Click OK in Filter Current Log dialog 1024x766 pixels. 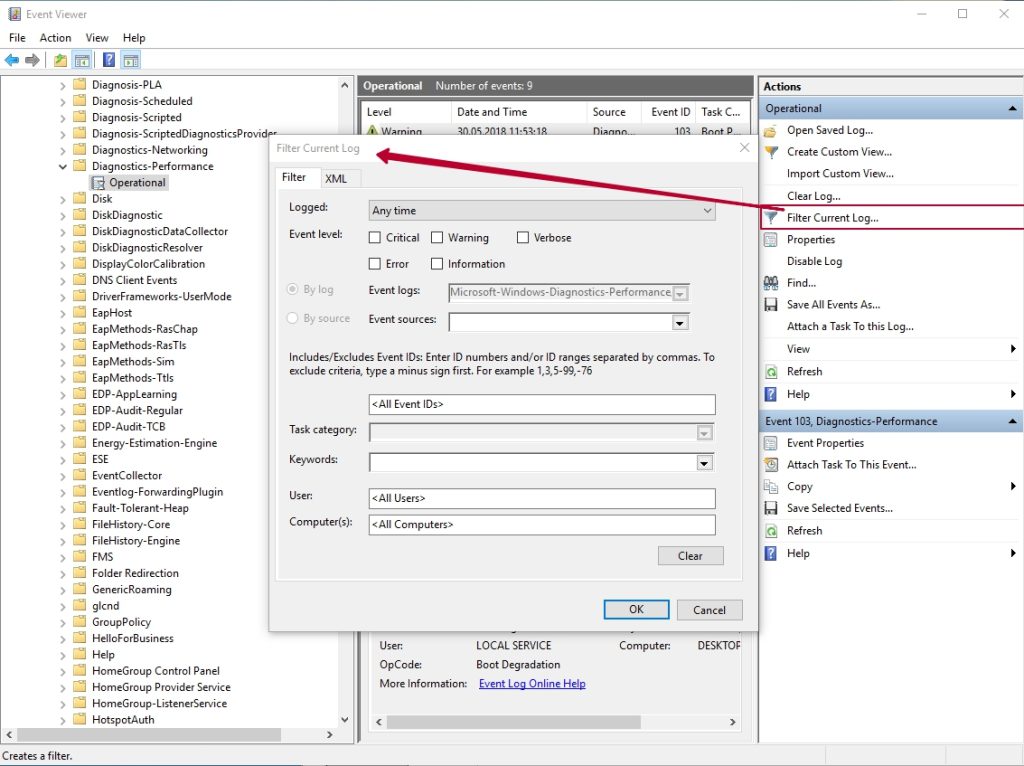[636, 609]
